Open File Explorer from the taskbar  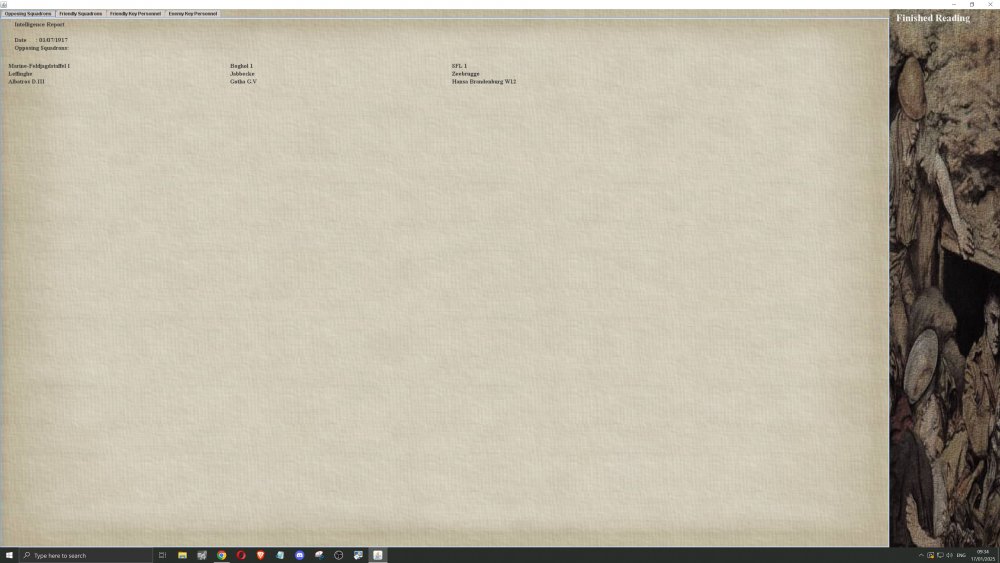pos(182,555)
